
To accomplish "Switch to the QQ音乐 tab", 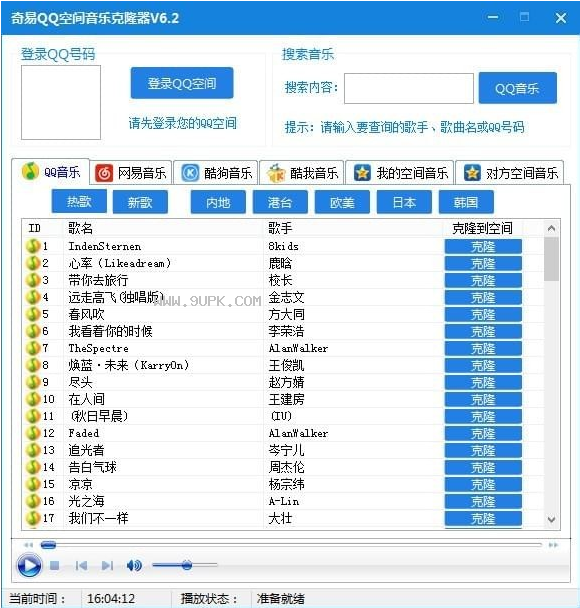I will tap(51, 172).
